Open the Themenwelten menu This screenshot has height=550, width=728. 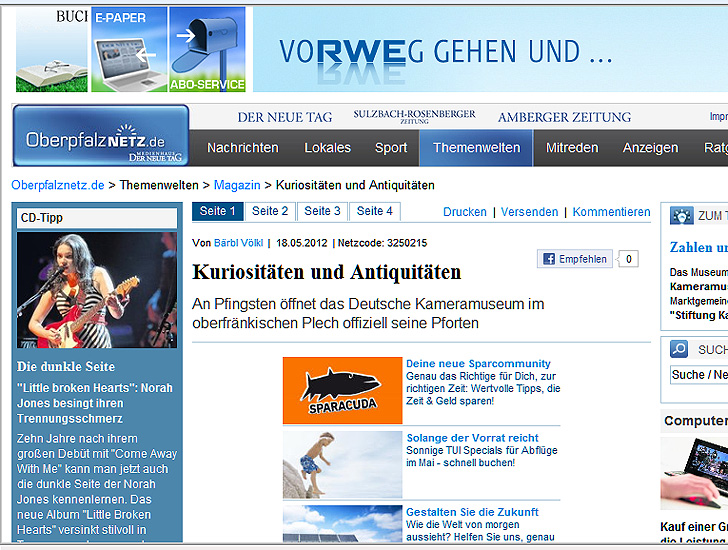coord(476,148)
